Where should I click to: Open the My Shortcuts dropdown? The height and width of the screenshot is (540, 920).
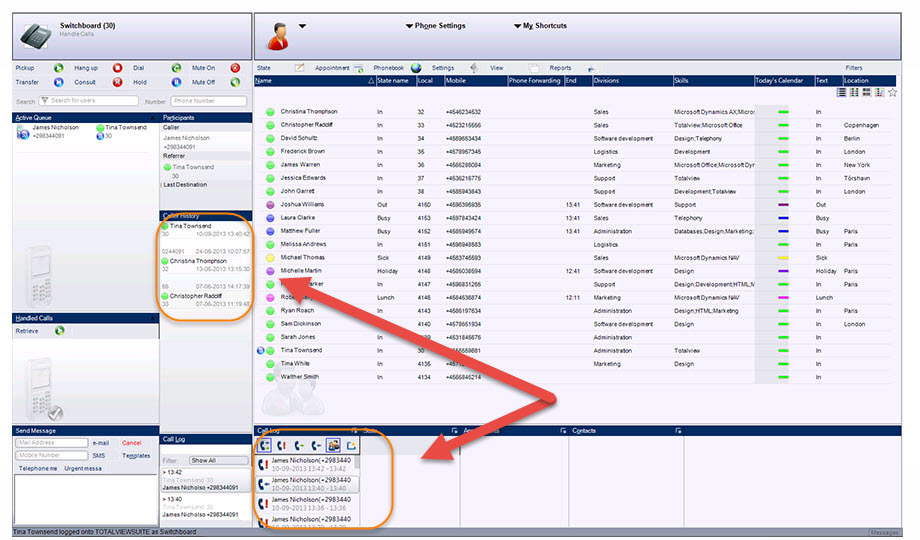[x=540, y=26]
